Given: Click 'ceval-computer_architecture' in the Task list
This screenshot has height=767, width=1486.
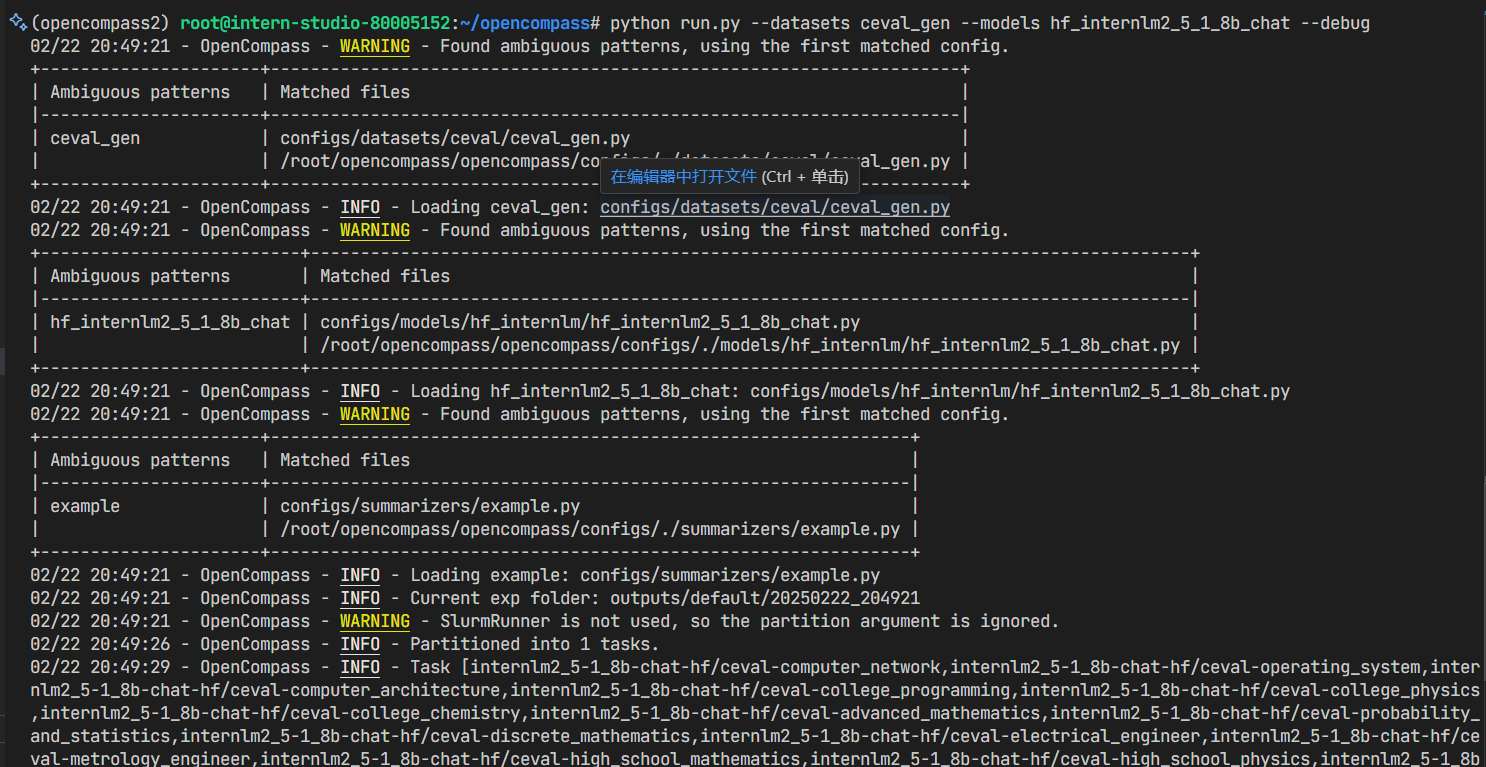Looking at the screenshot, I should 365,691.
